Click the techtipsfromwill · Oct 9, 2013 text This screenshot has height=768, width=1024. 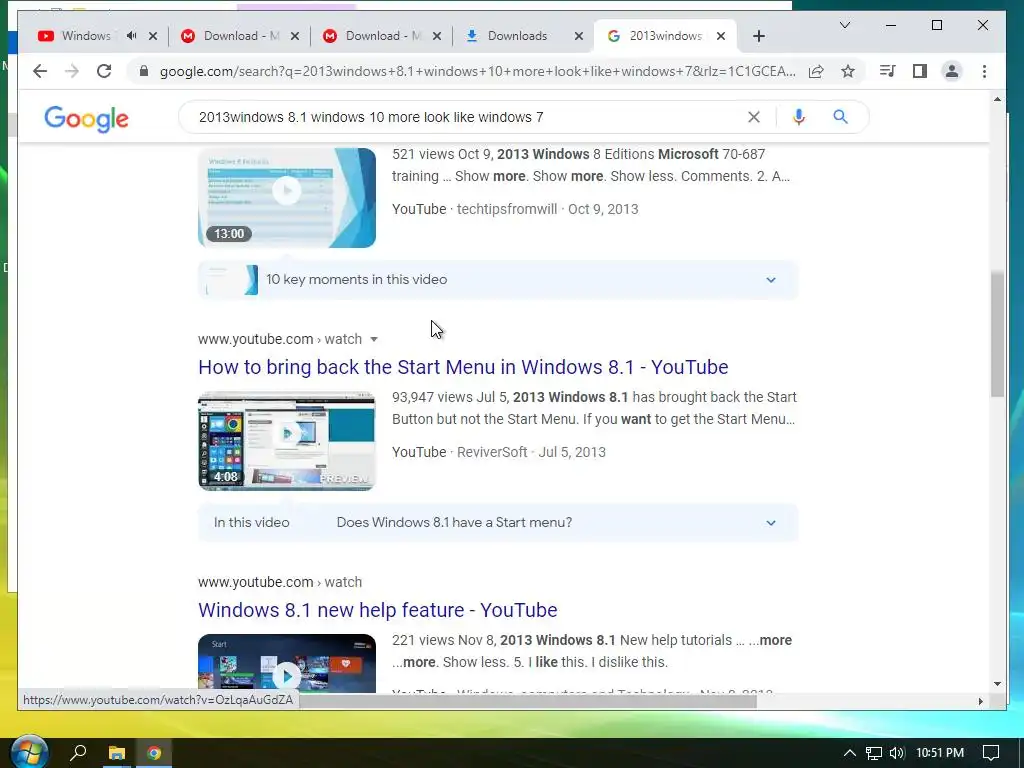(x=547, y=209)
